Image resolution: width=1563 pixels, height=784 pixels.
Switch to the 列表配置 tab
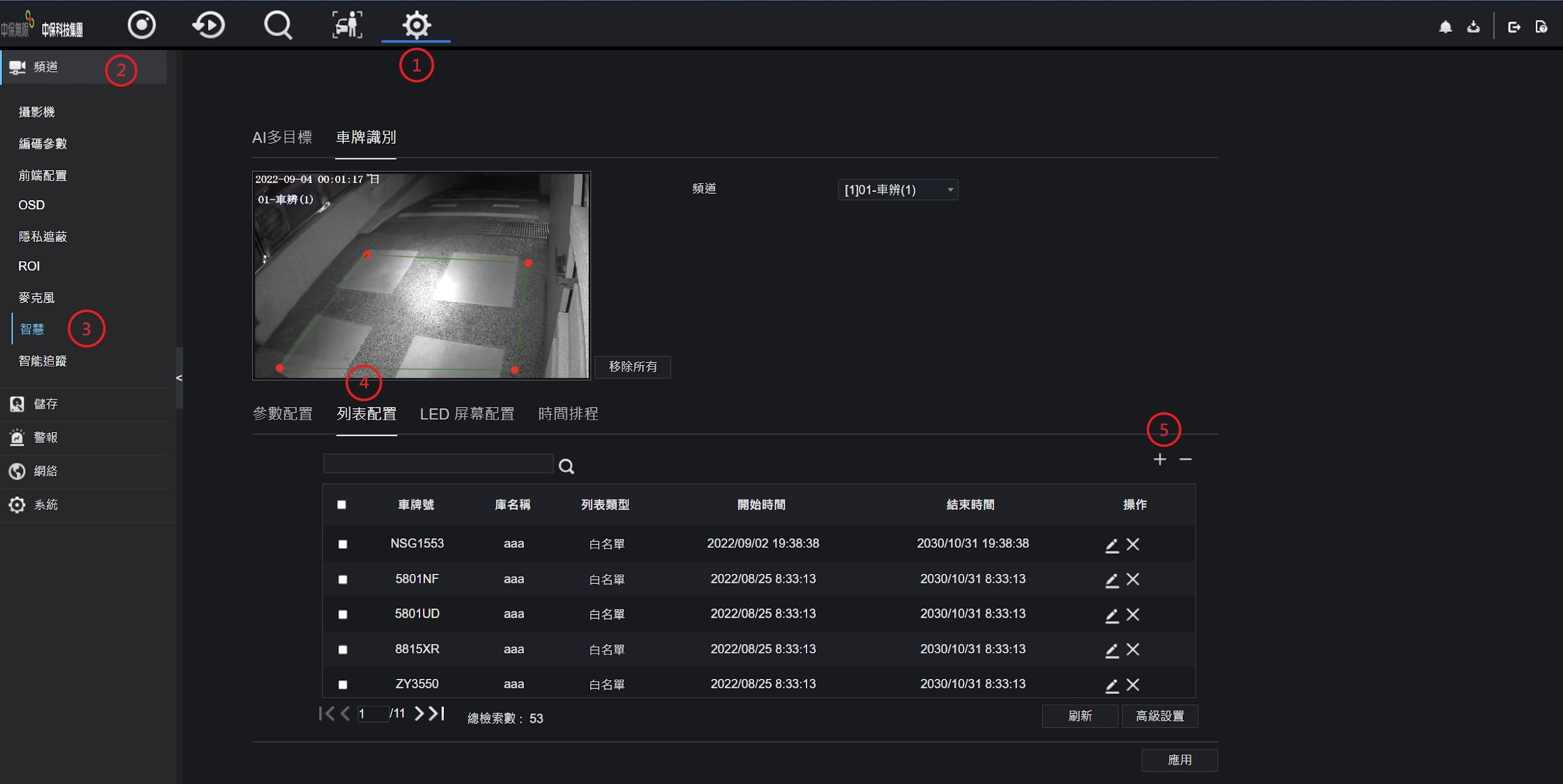tap(366, 414)
